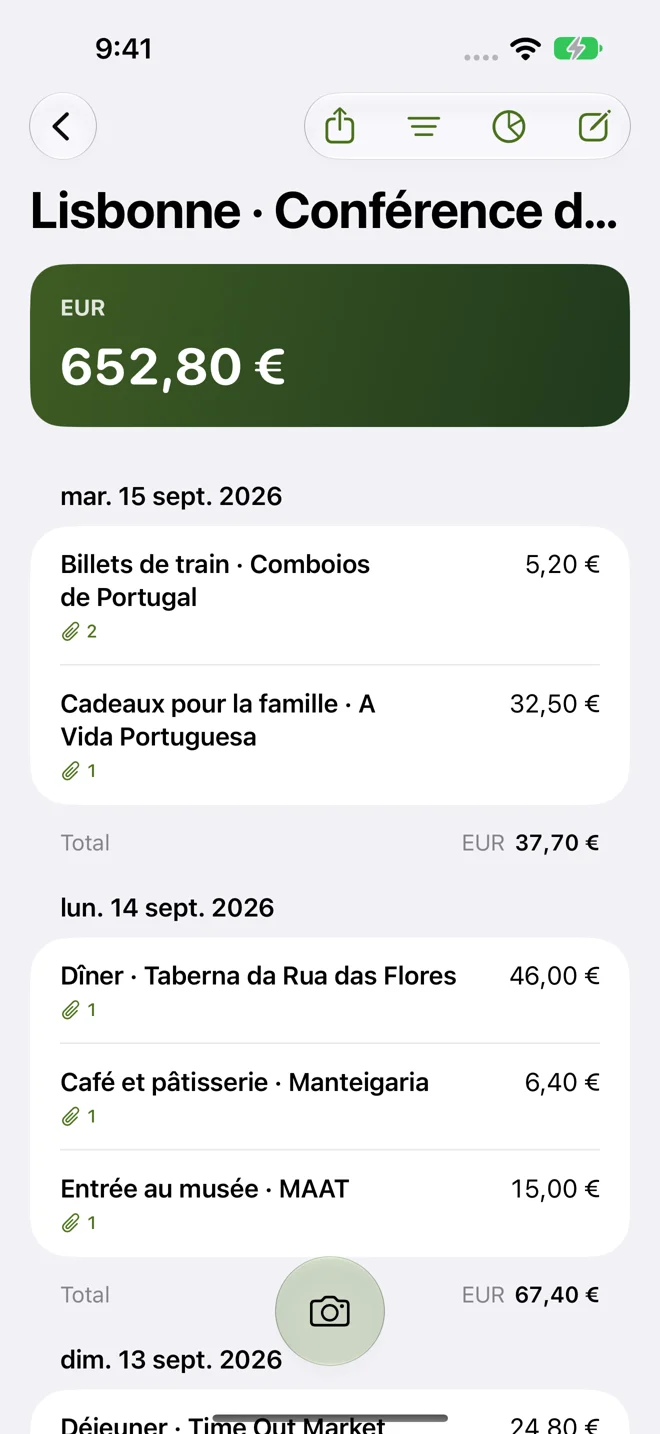Viewport: 660px width, 1434px height.
Task: Tap the Lisbonne Conférence title
Action: pyautogui.click(x=324, y=211)
